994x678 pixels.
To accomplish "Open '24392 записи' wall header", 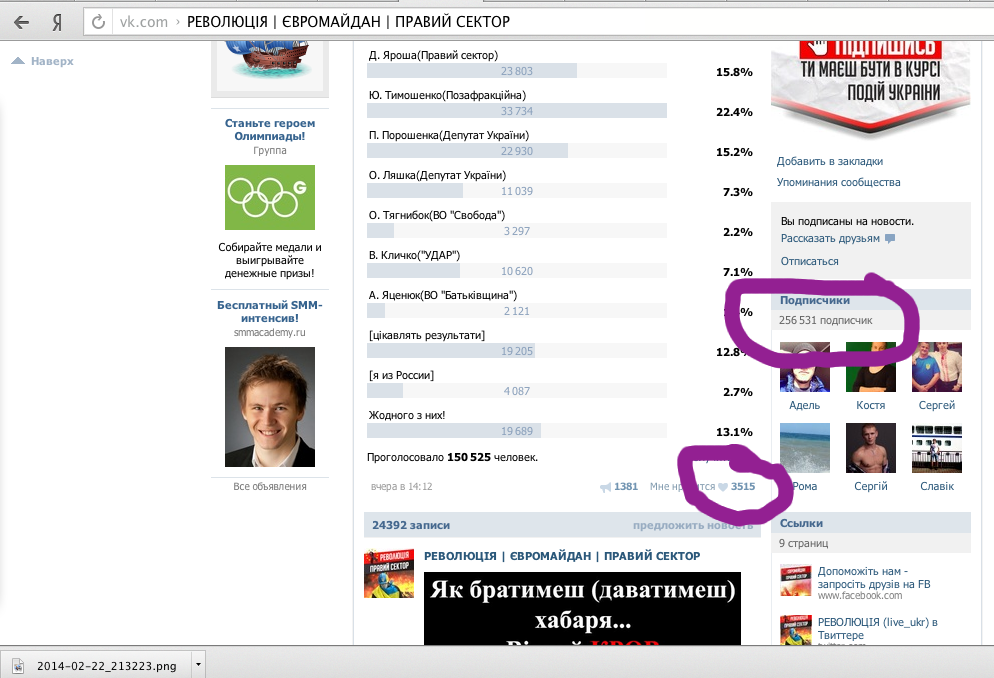I will pos(411,525).
